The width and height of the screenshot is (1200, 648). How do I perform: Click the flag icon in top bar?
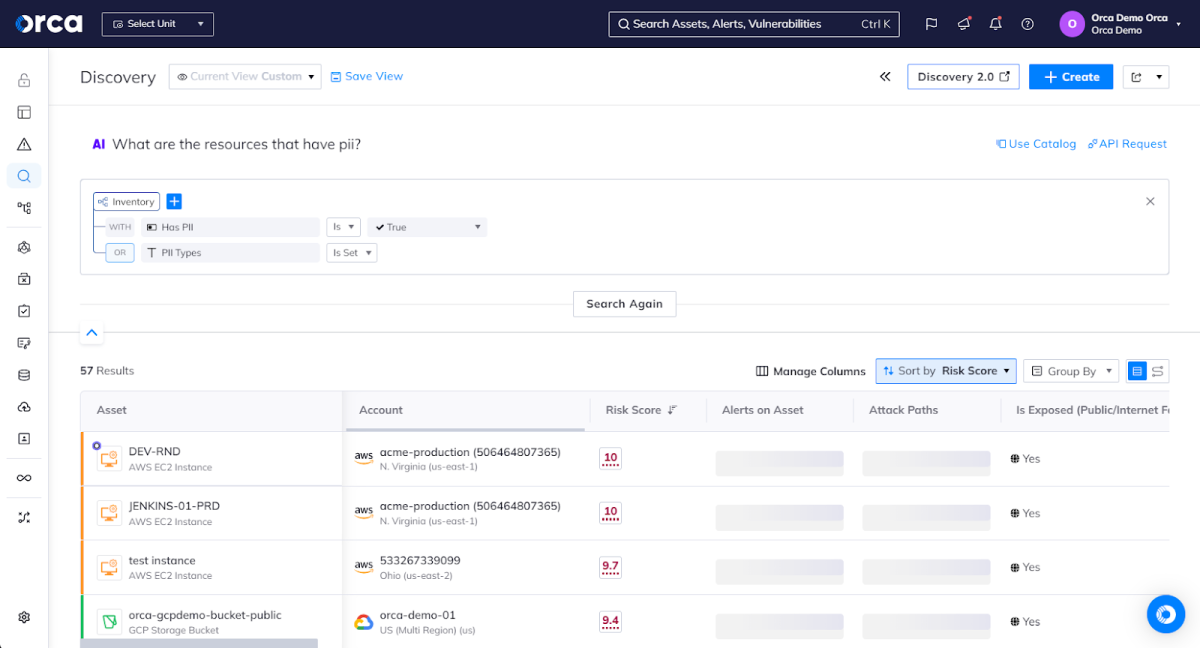931,24
